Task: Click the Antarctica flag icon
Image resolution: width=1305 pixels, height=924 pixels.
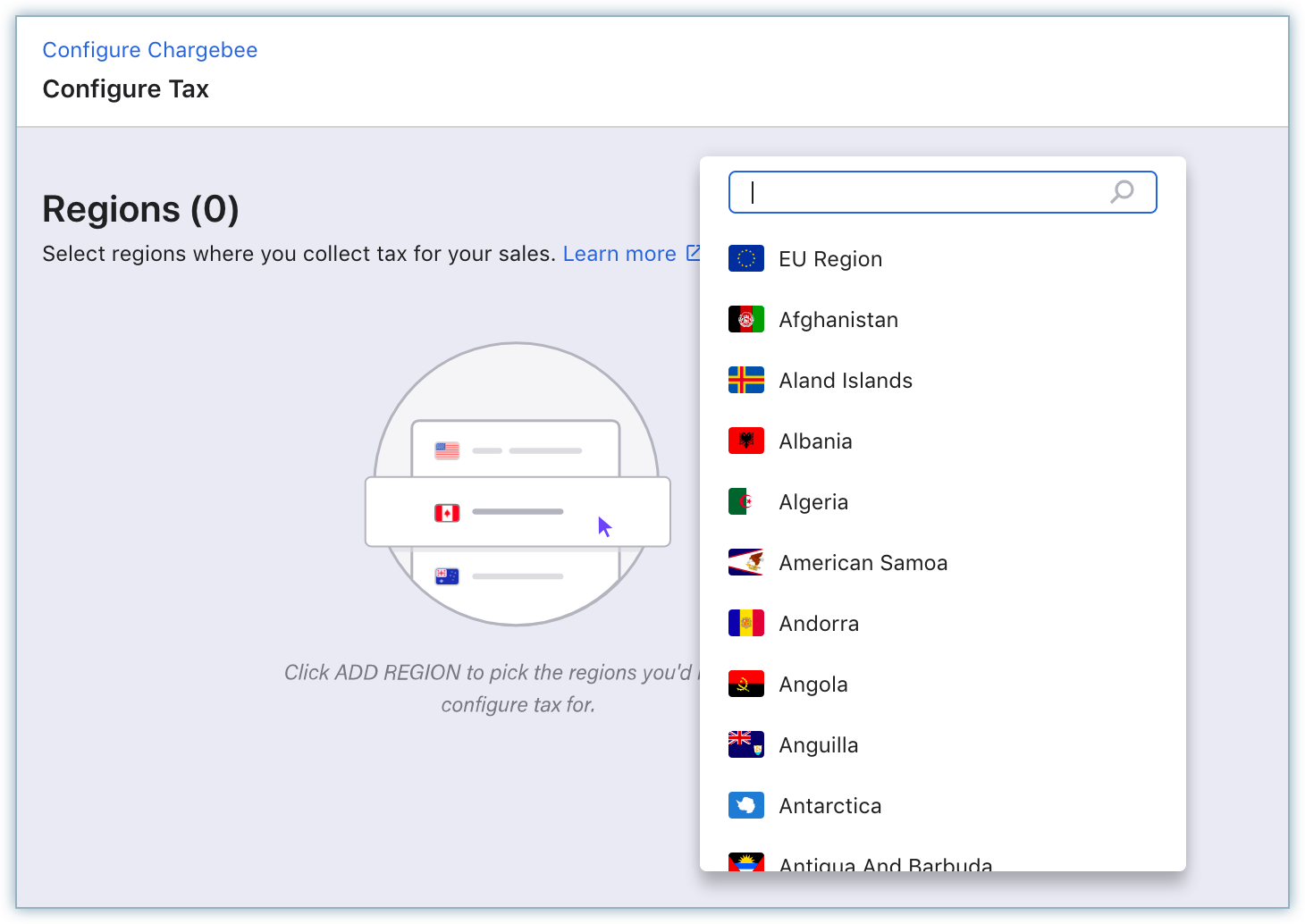Action: (x=745, y=805)
